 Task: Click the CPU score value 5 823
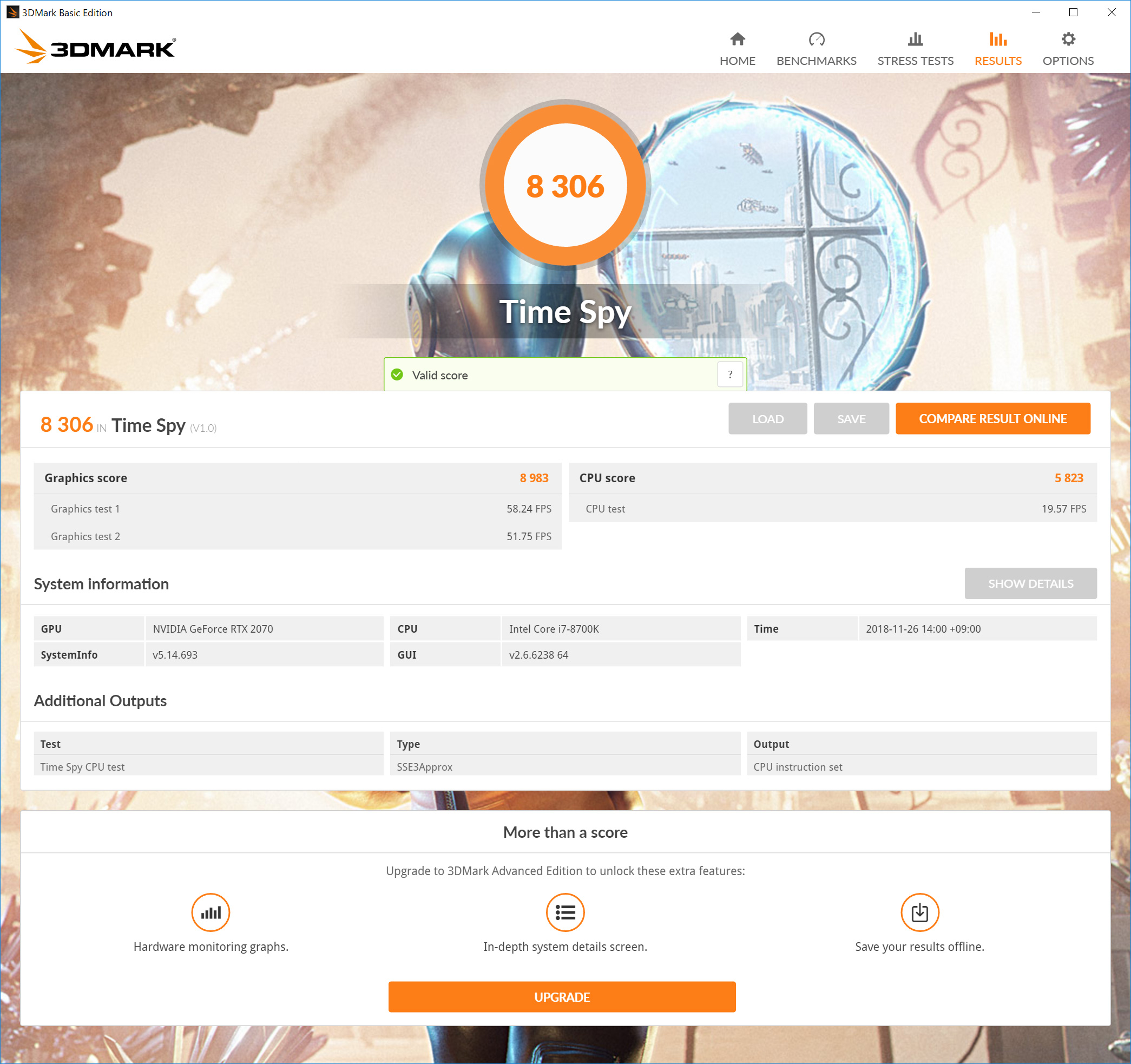tap(1068, 478)
